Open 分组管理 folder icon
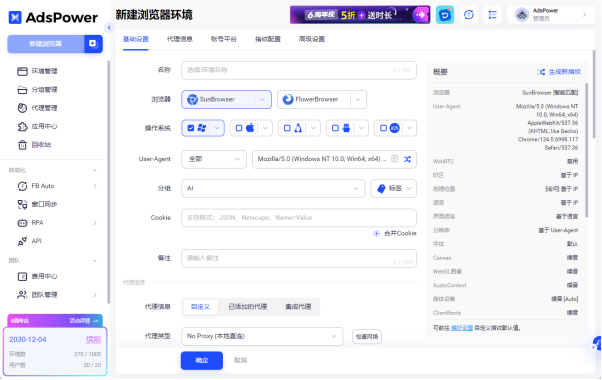The width and height of the screenshot is (602, 380). pyautogui.click(x=22, y=89)
